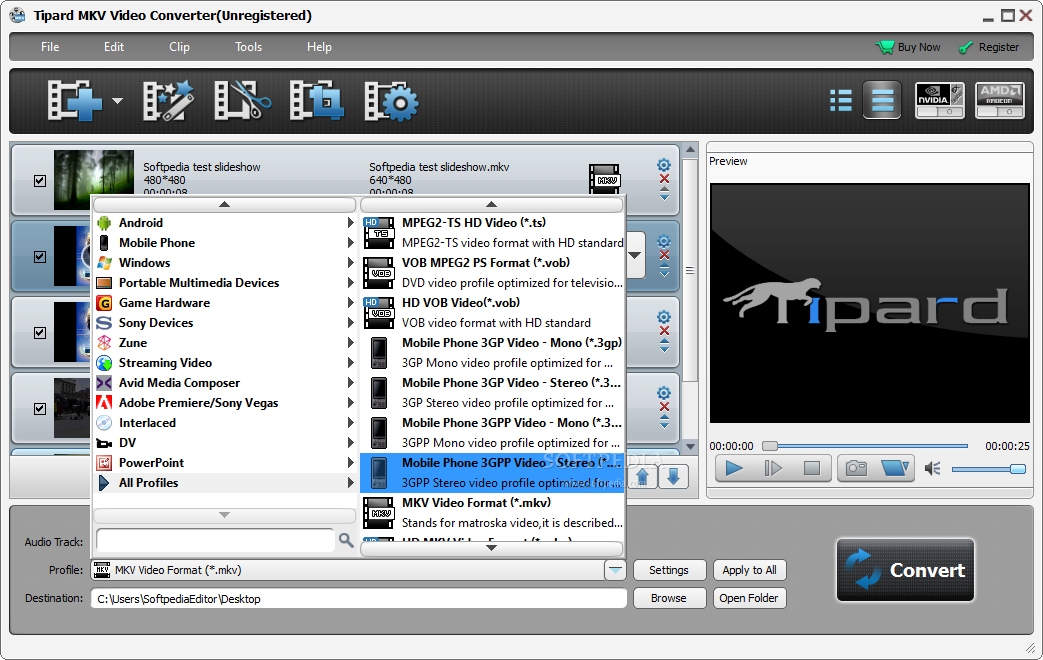Click the Settings button
Image resolution: width=1043 pixels, height=660 pixels.
click(x=669, y=570)
